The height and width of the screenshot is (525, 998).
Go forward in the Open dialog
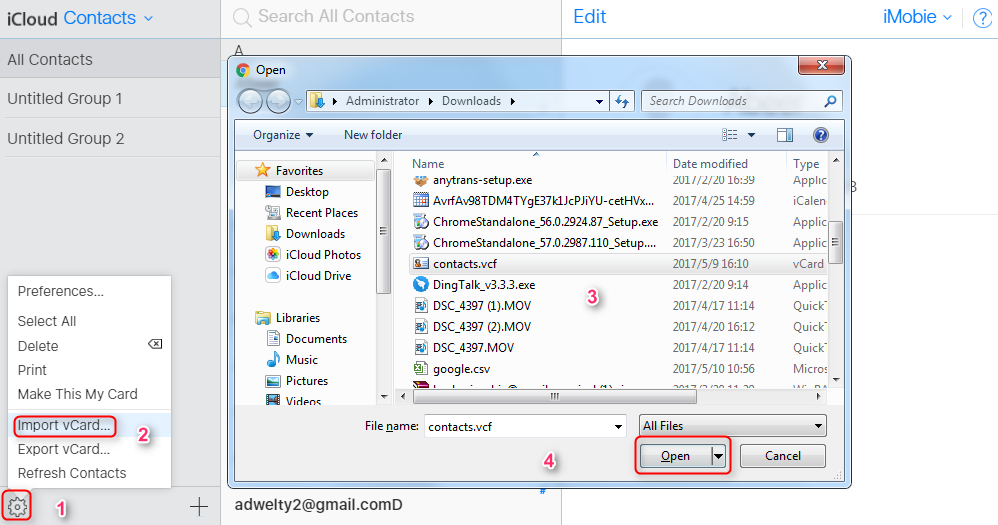278,101
